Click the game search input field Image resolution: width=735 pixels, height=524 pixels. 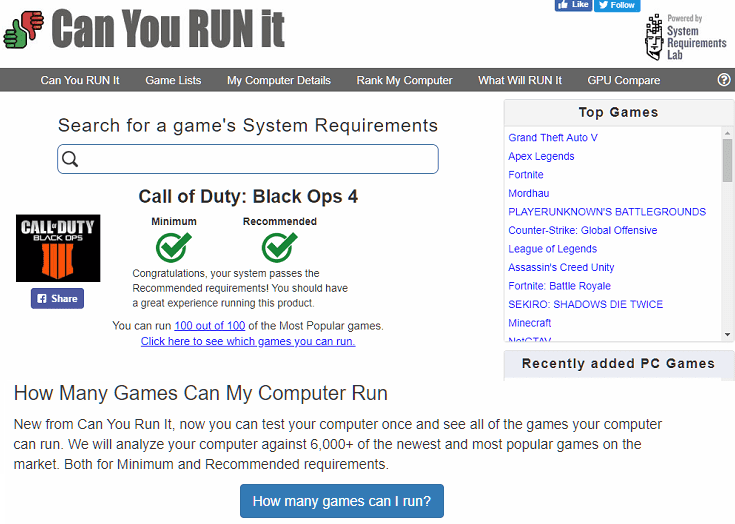point(248,159)
